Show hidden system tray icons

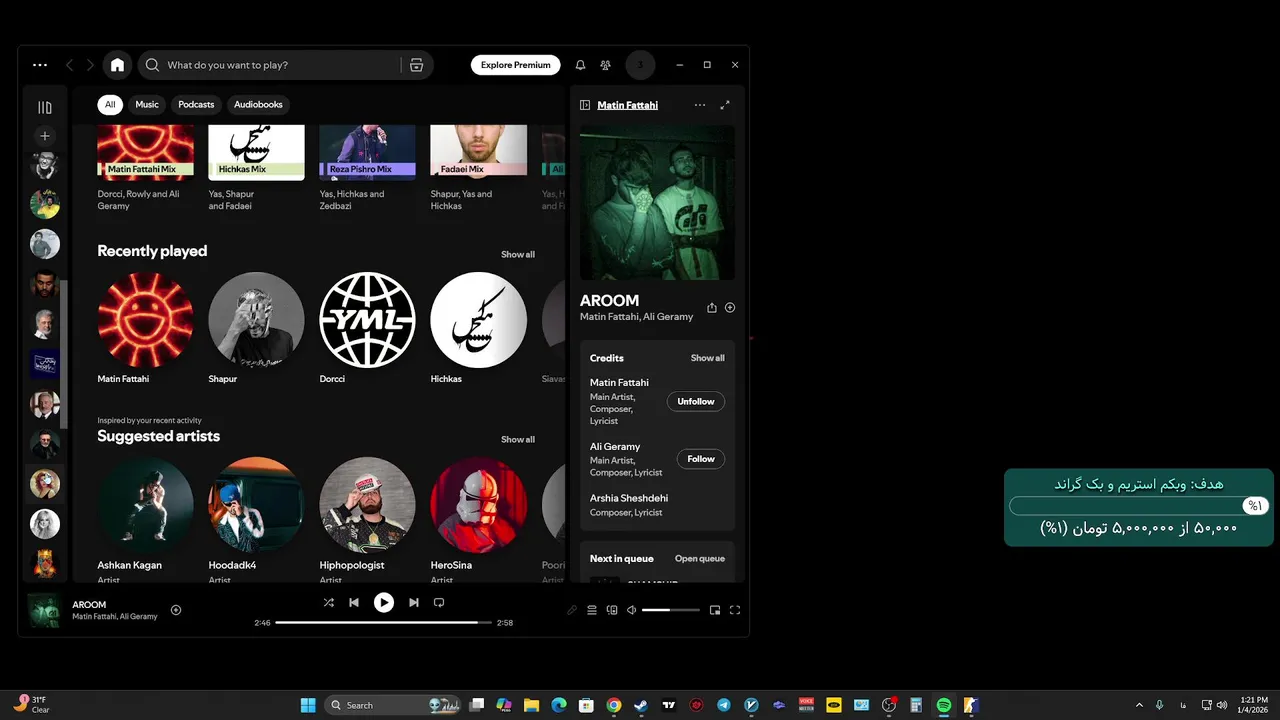(1139, 705)
